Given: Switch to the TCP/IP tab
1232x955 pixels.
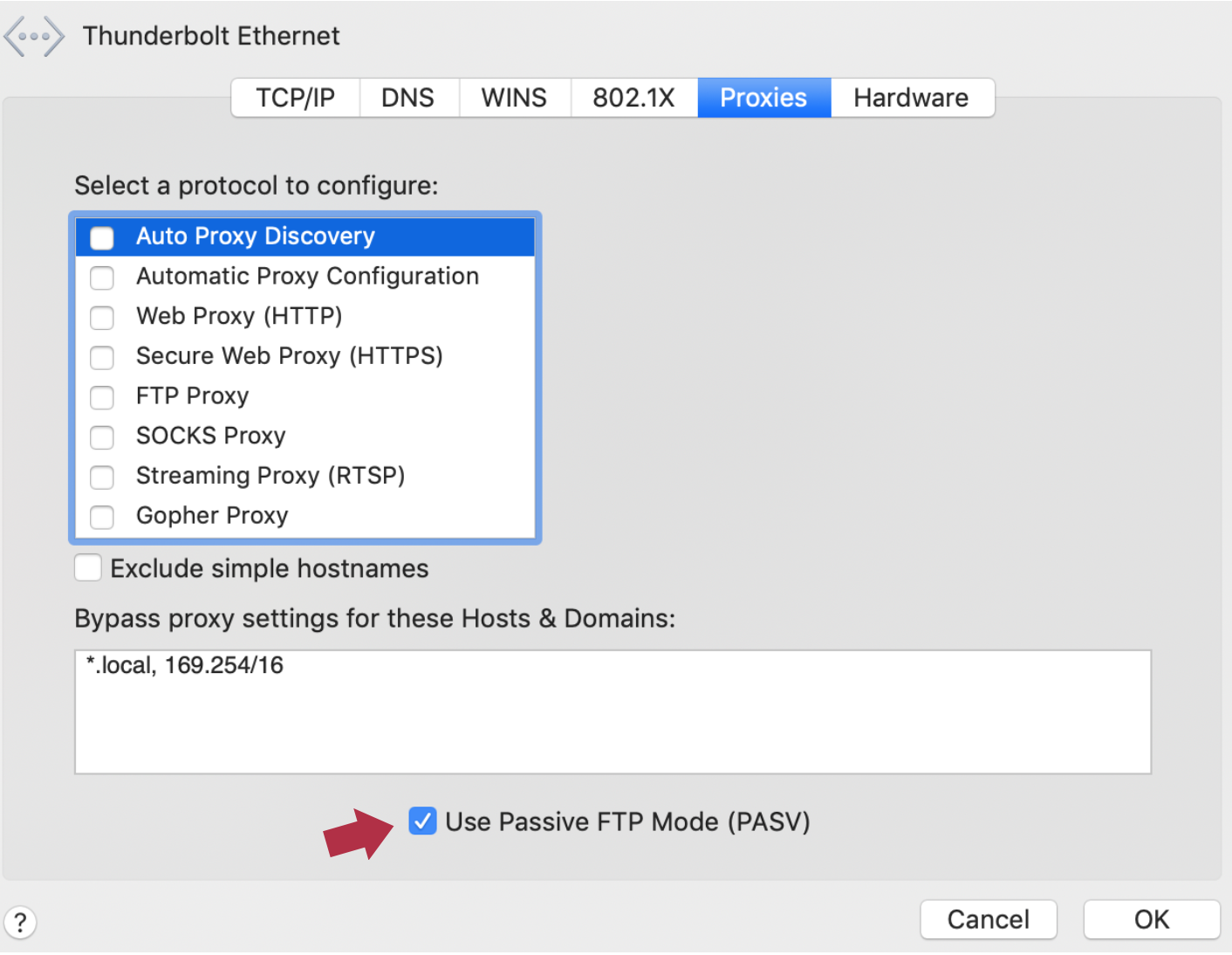Looking at the screenshot, I should (x=295, y=97).
